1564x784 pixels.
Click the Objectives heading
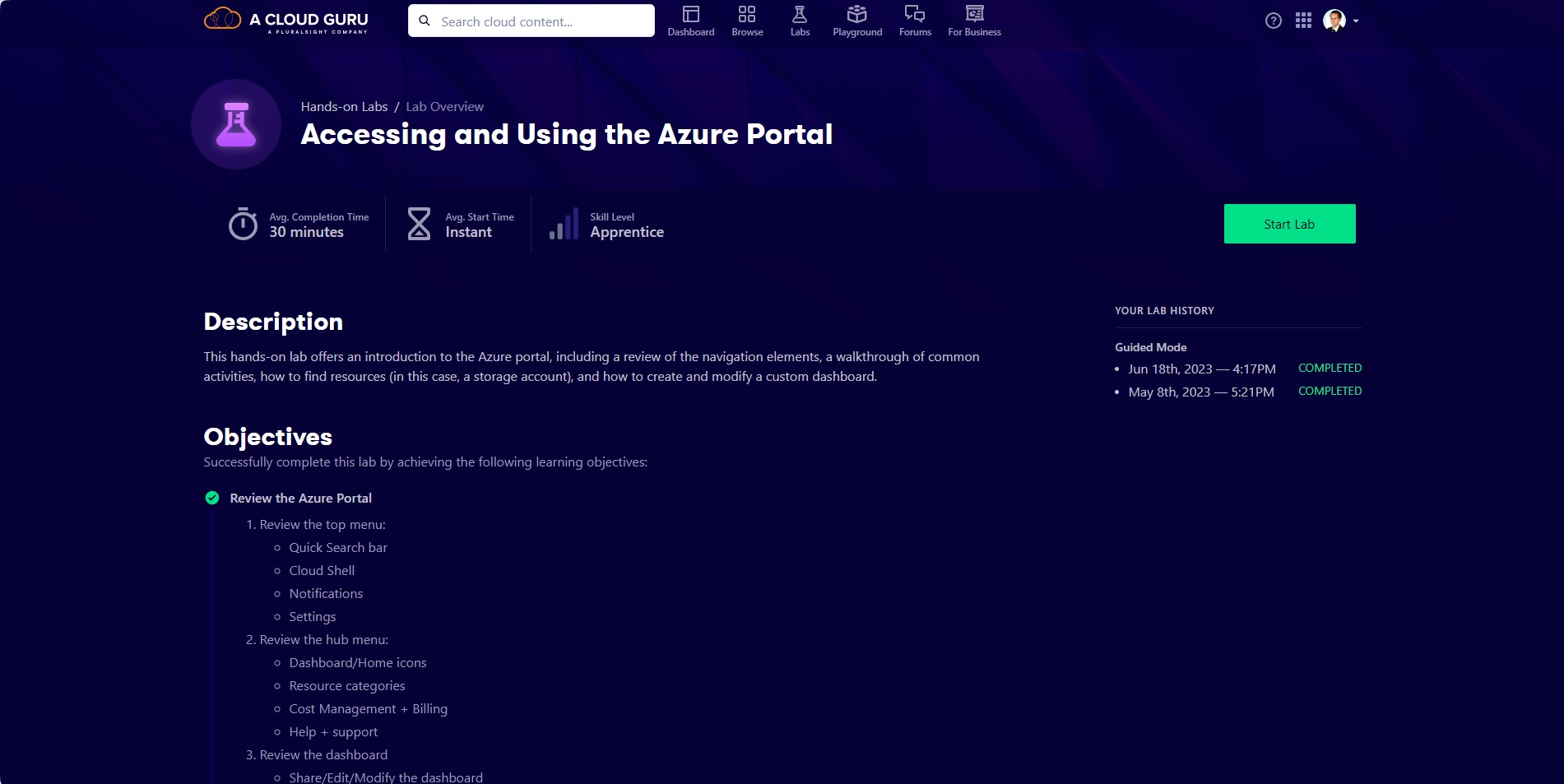point(268,437)
